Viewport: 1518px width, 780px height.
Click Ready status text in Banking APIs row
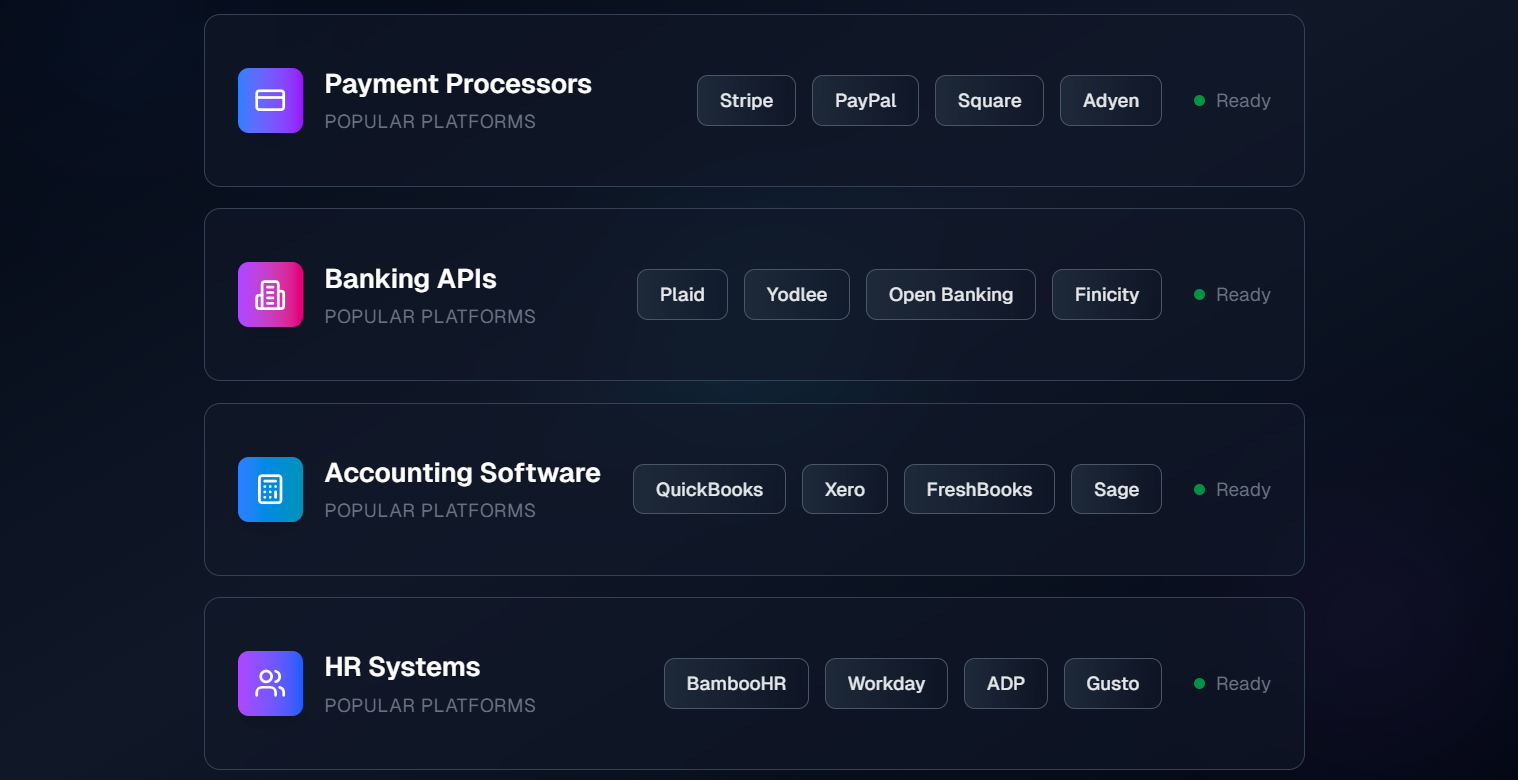[1243, 294]
